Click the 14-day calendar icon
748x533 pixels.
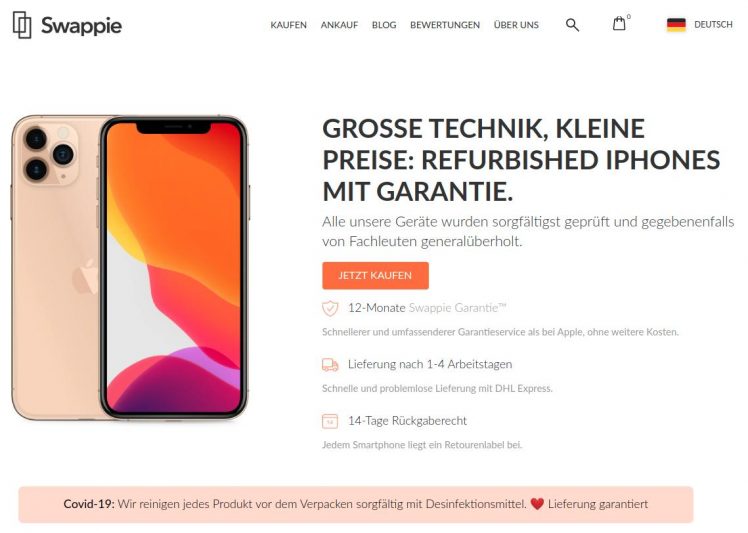(x=330, y=421)
